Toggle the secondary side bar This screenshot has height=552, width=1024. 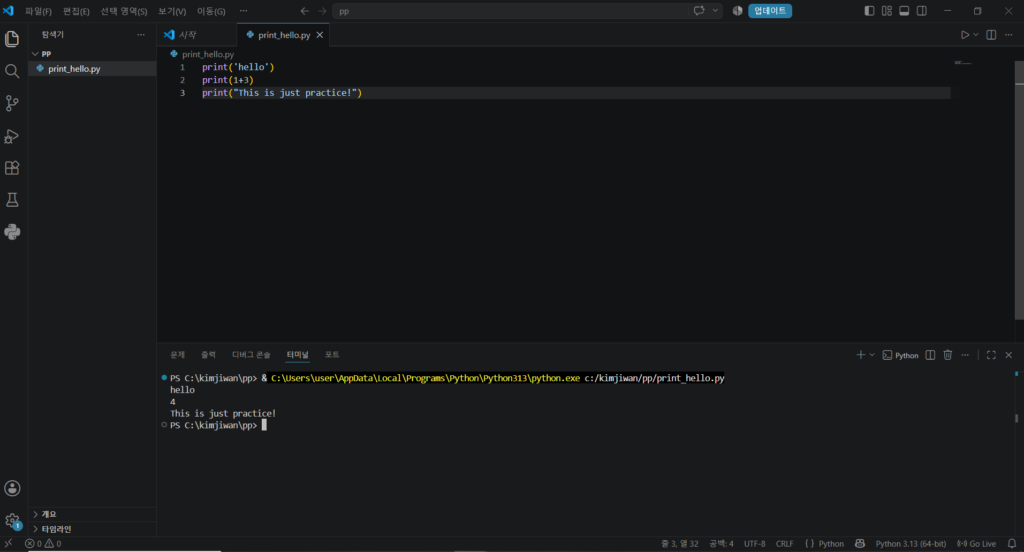point(921,11)
